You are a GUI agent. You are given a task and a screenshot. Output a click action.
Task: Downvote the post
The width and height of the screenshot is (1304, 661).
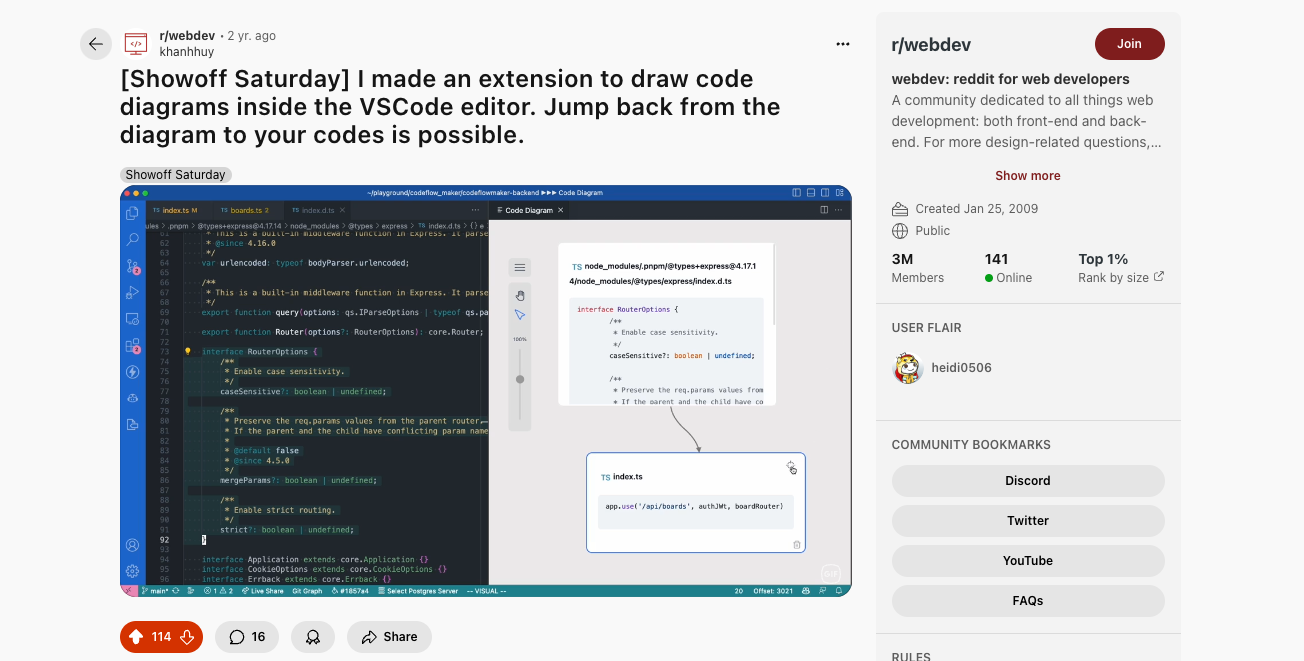(187, 637)
